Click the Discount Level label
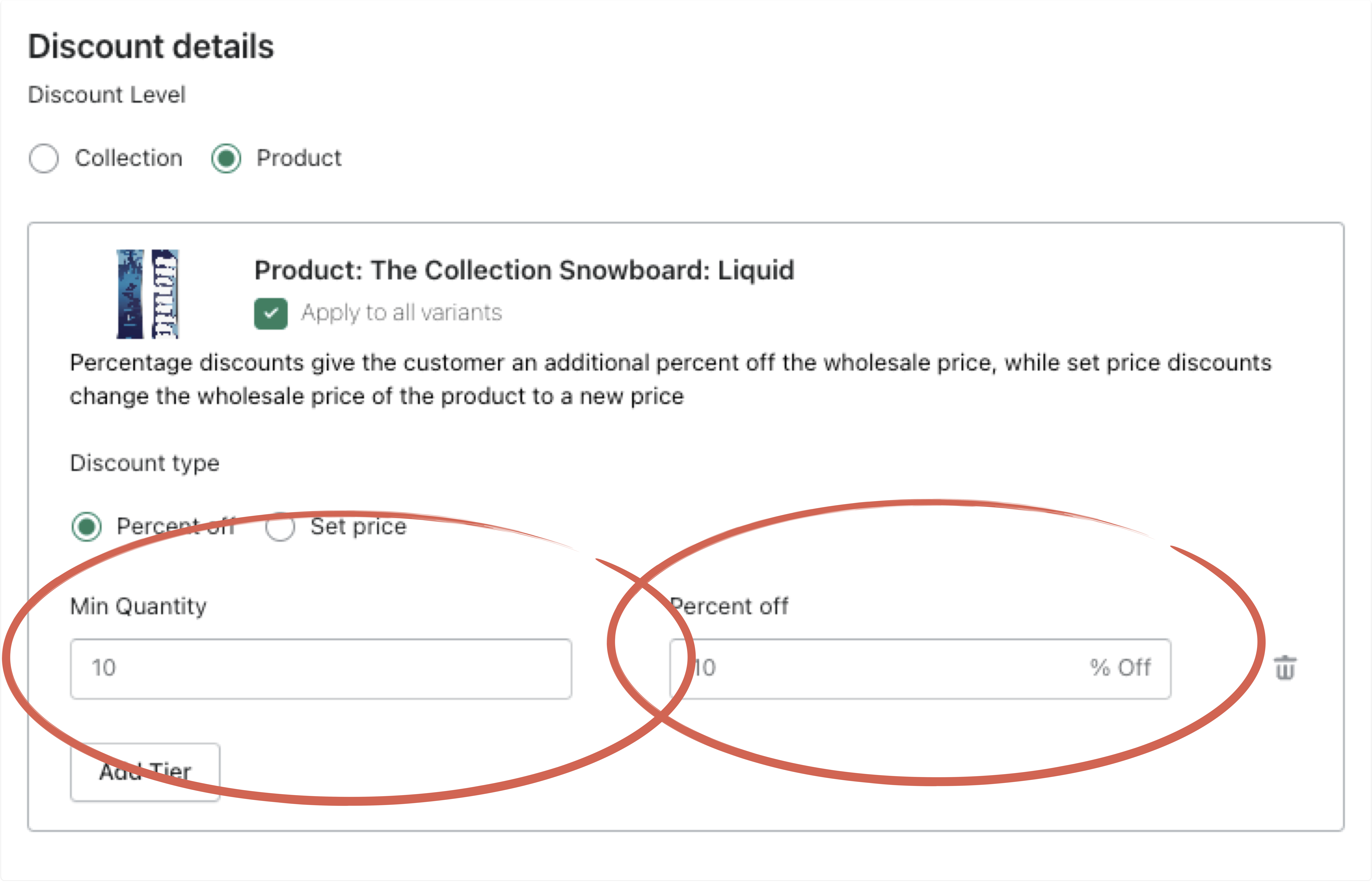 coord(107,94)
